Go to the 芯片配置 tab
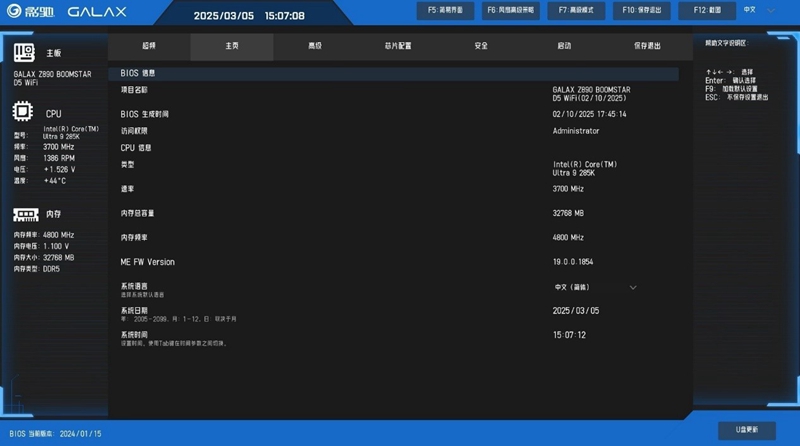 tap(398, 46)
